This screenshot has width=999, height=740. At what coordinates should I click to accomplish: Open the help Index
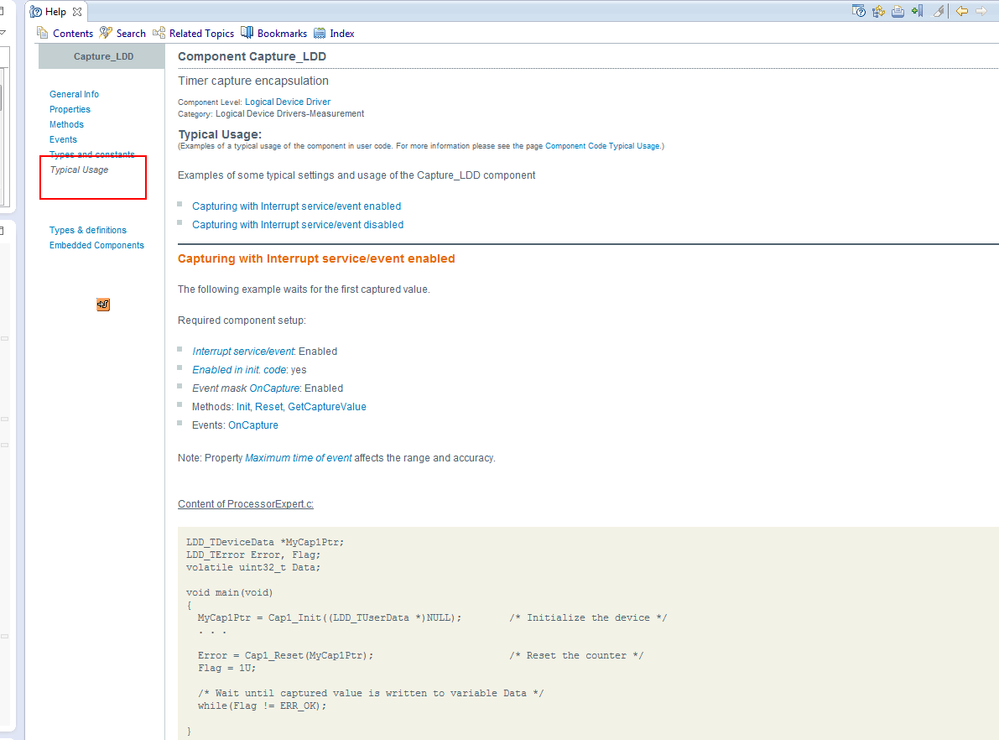(x=334, y=33)
